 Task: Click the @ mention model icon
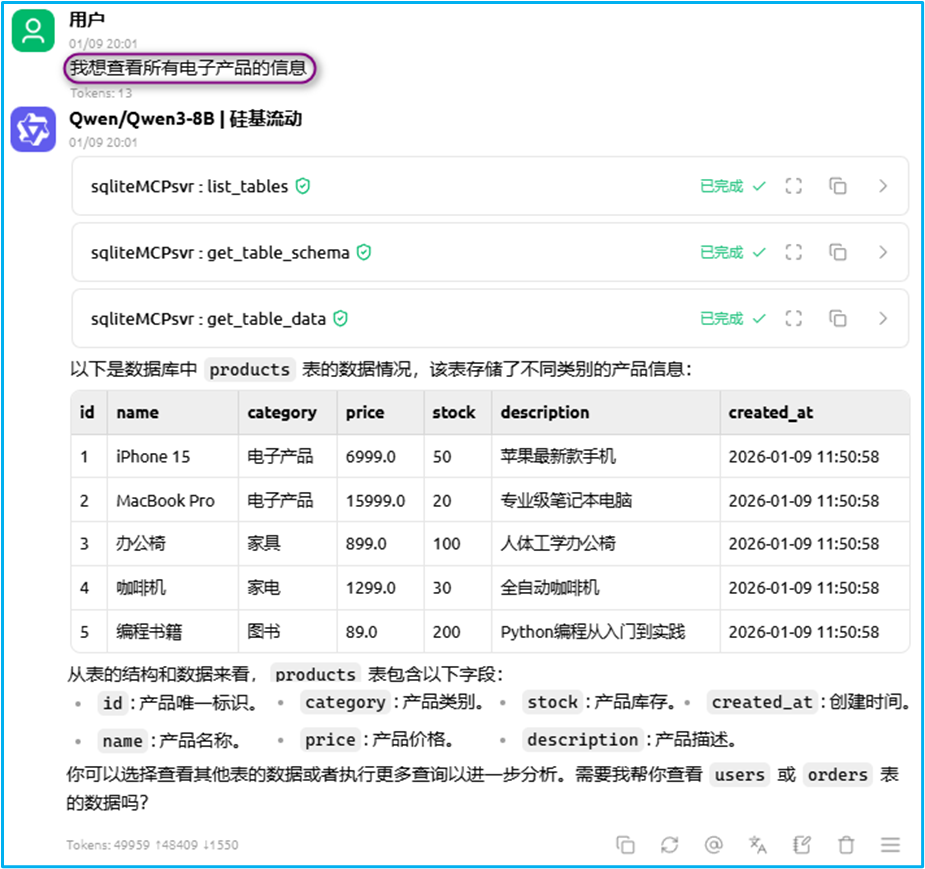[714, 845]
